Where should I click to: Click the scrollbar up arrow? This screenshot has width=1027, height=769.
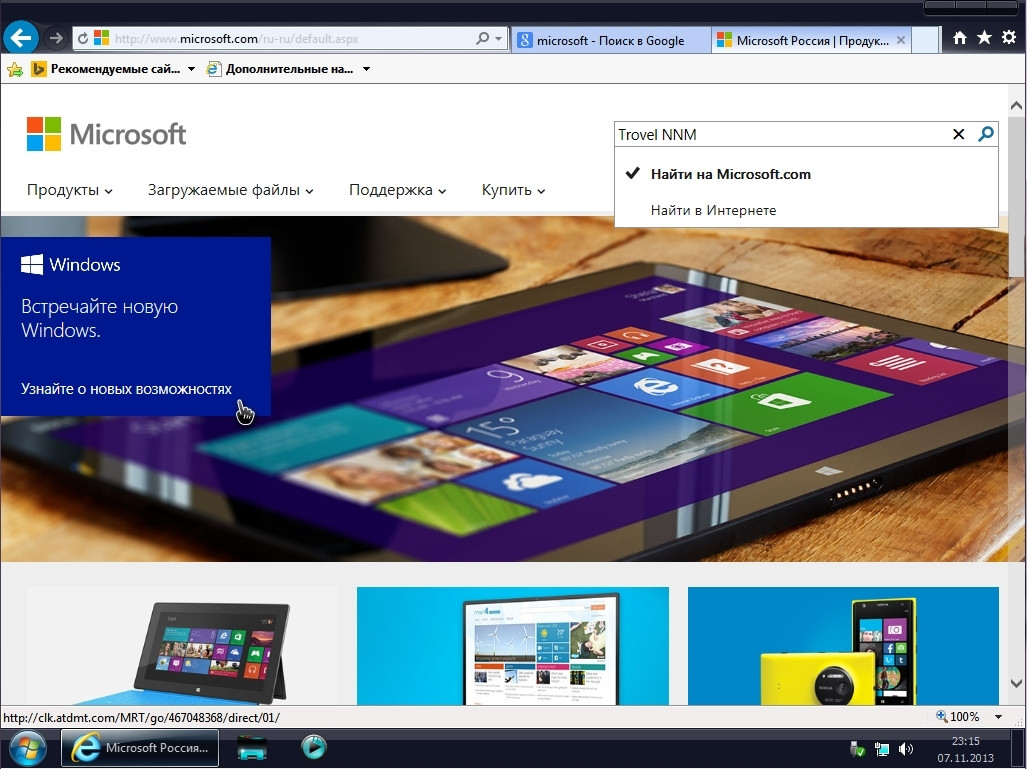coord(1017,105)
